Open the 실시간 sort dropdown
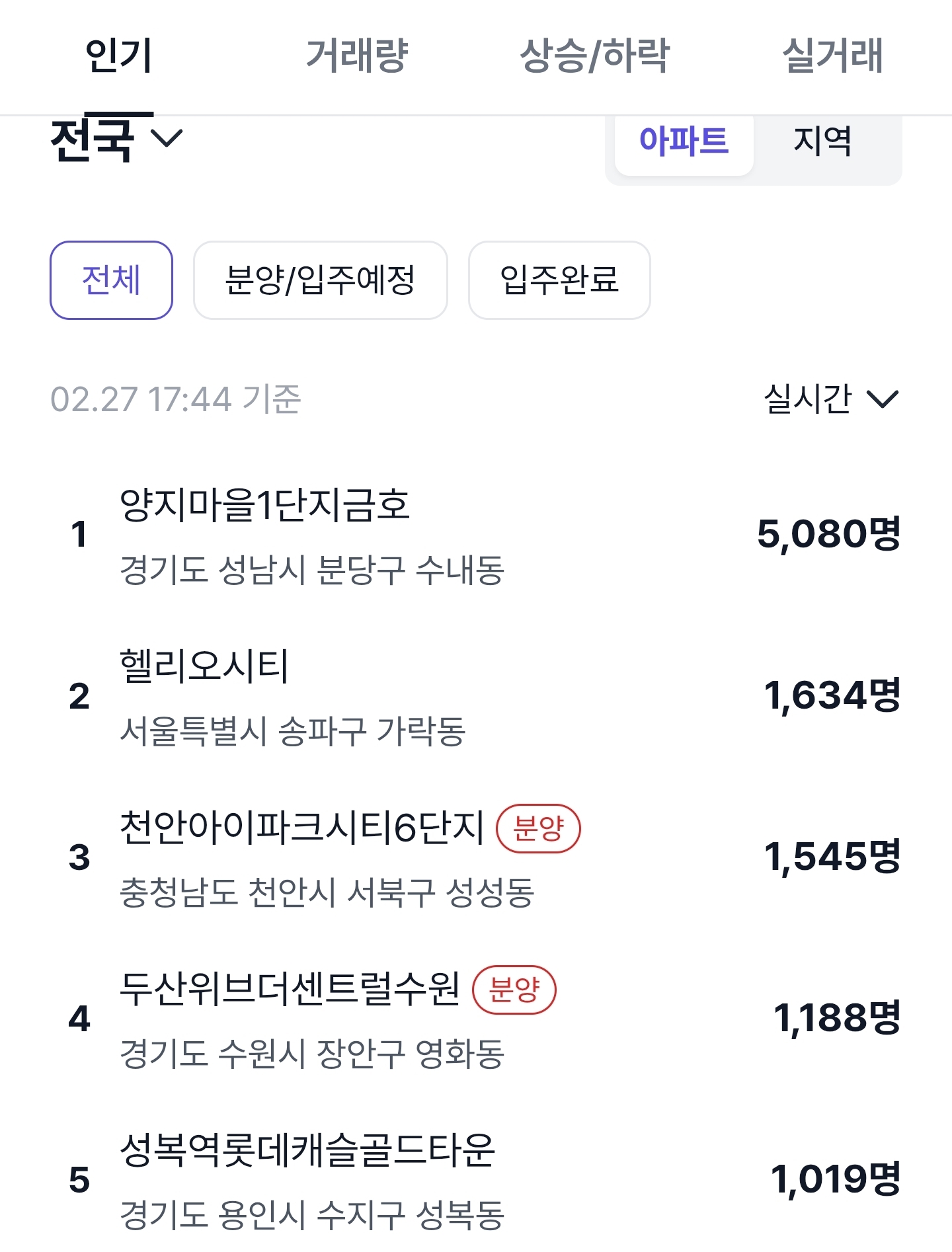 [808, 399]
